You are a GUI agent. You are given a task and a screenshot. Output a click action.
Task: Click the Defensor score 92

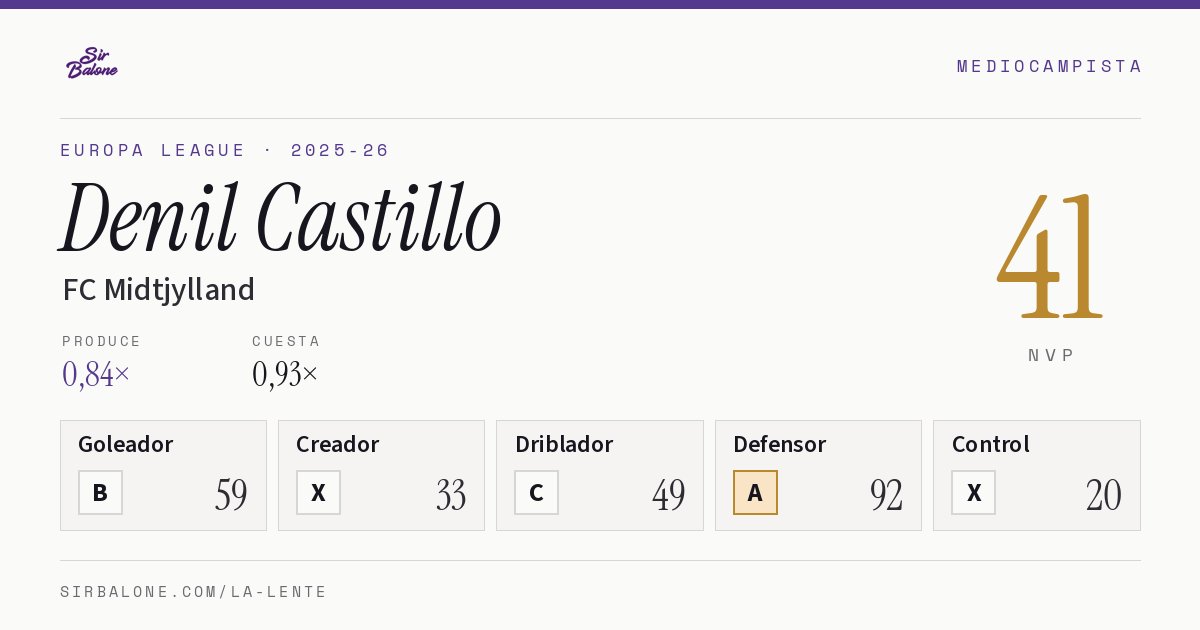click(886, 494)
